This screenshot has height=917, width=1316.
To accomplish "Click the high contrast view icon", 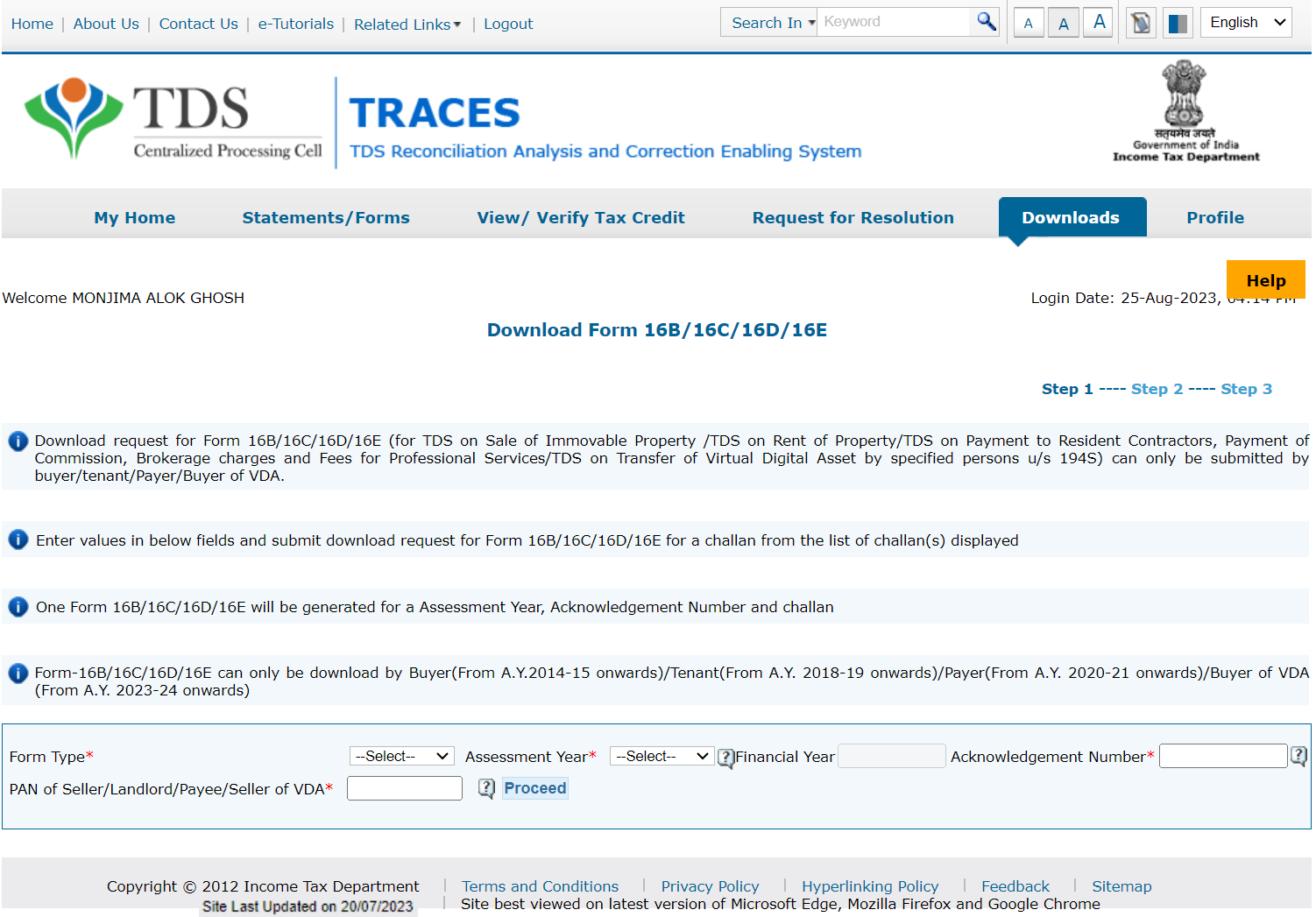I will (1177, 22).
